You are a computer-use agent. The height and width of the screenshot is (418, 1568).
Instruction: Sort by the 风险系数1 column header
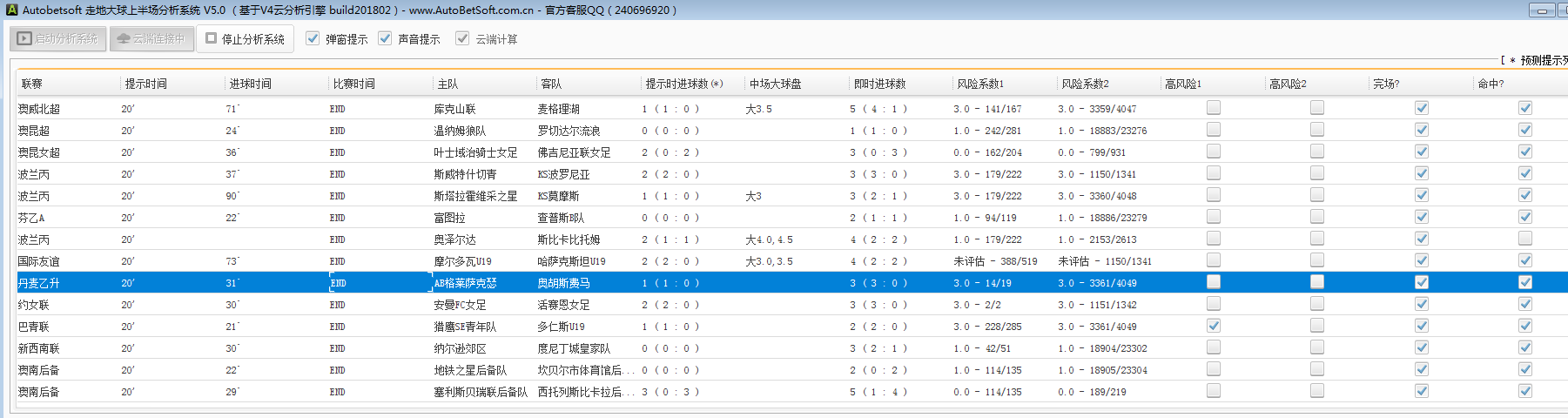(x=980, y=84)
